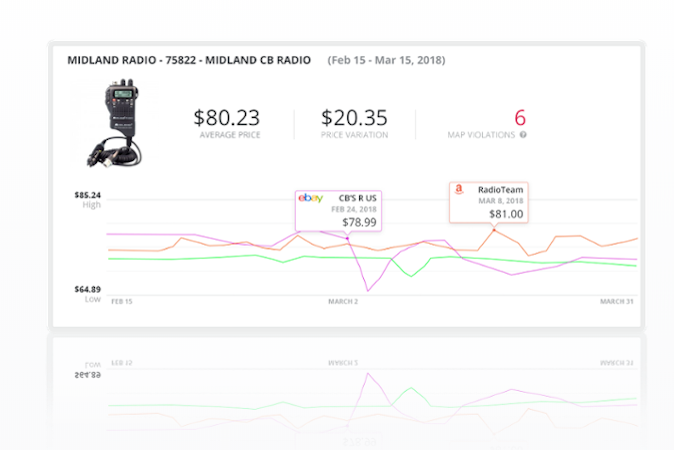Viewport: 674px width, 450px height.
Task: Click the Feb 15 - Mar 15, 2018 date range
Action: (386, 60)
